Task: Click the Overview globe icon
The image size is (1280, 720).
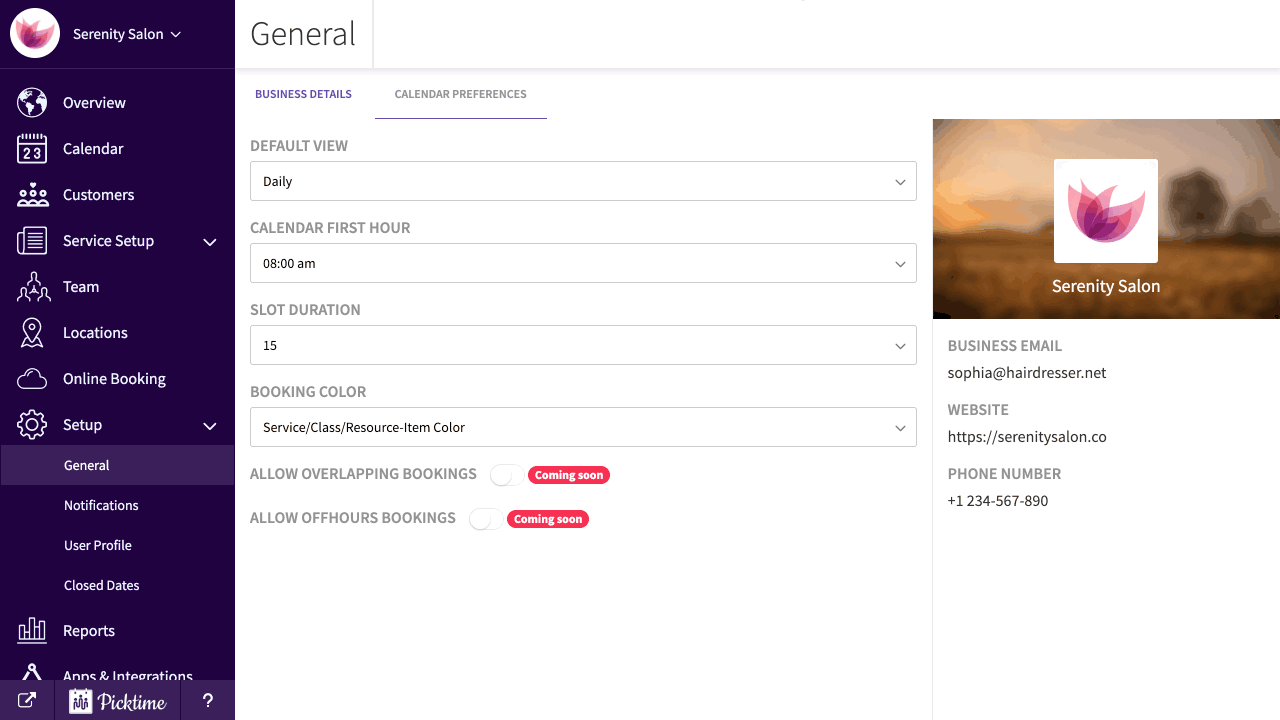Action: [x=32, y=103]
